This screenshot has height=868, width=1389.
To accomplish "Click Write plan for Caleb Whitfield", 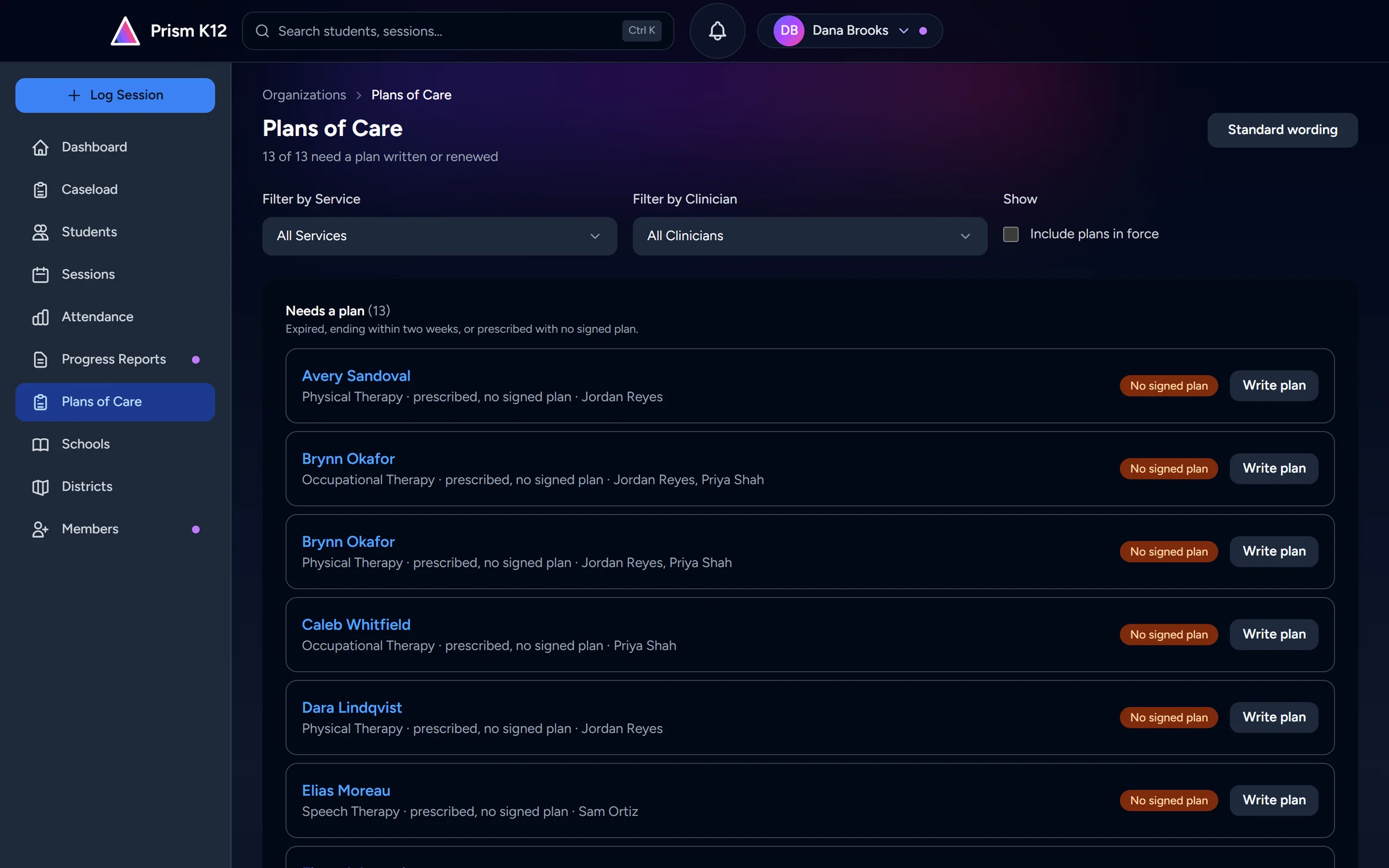I will 1274,634.
